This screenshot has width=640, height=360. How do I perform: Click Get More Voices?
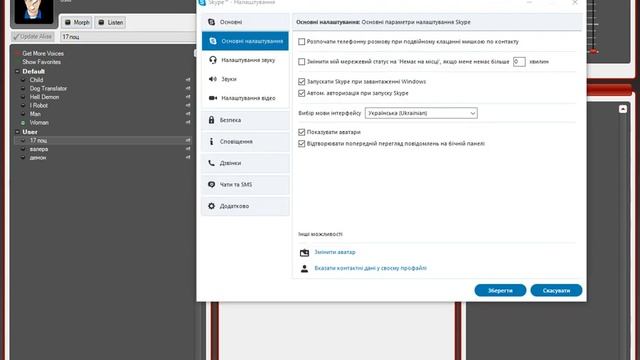(x=43, y=53)
